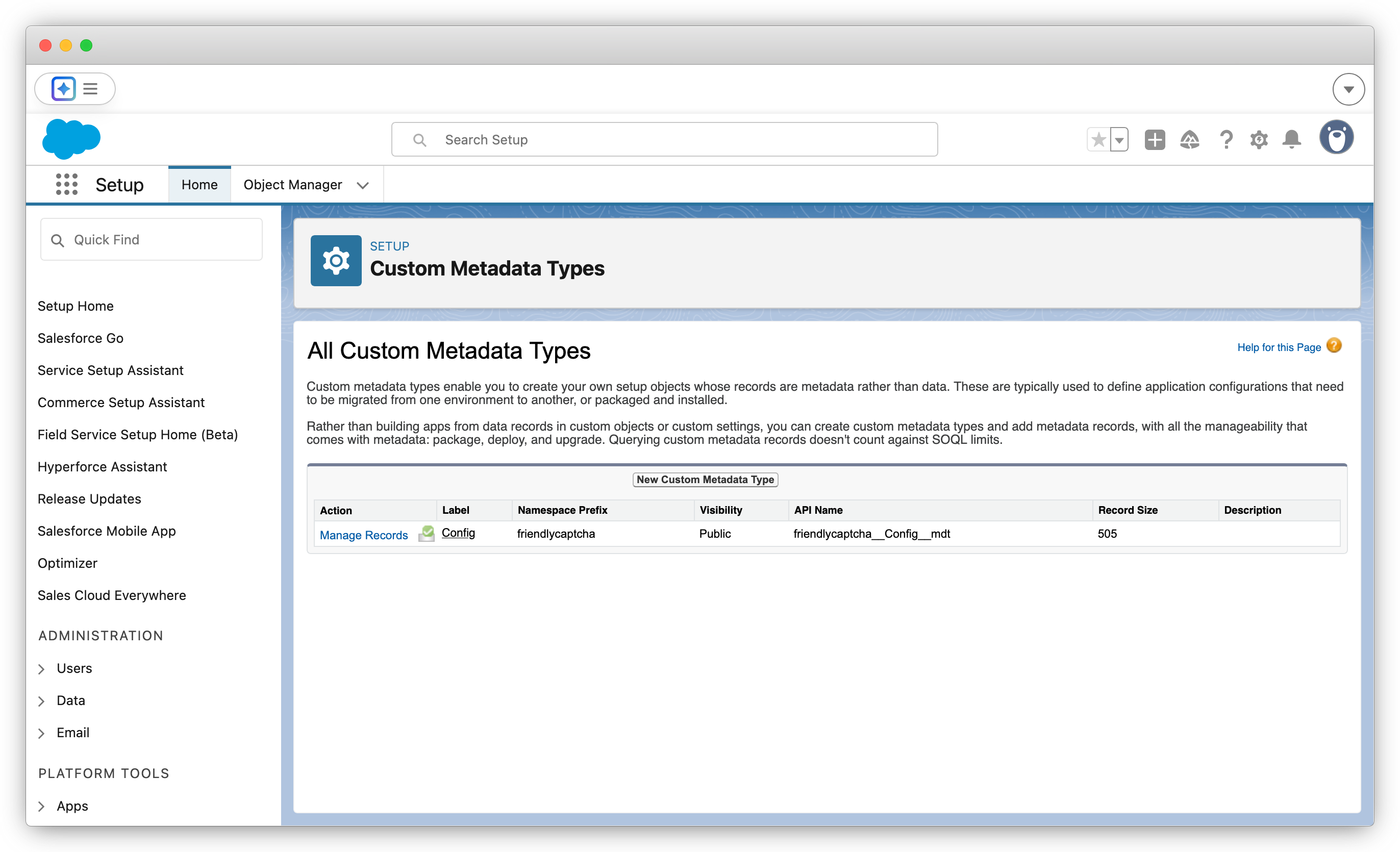Open Salesforce Mobile App
This screenshot has width=1400, height=852.
tap(107, 531)
